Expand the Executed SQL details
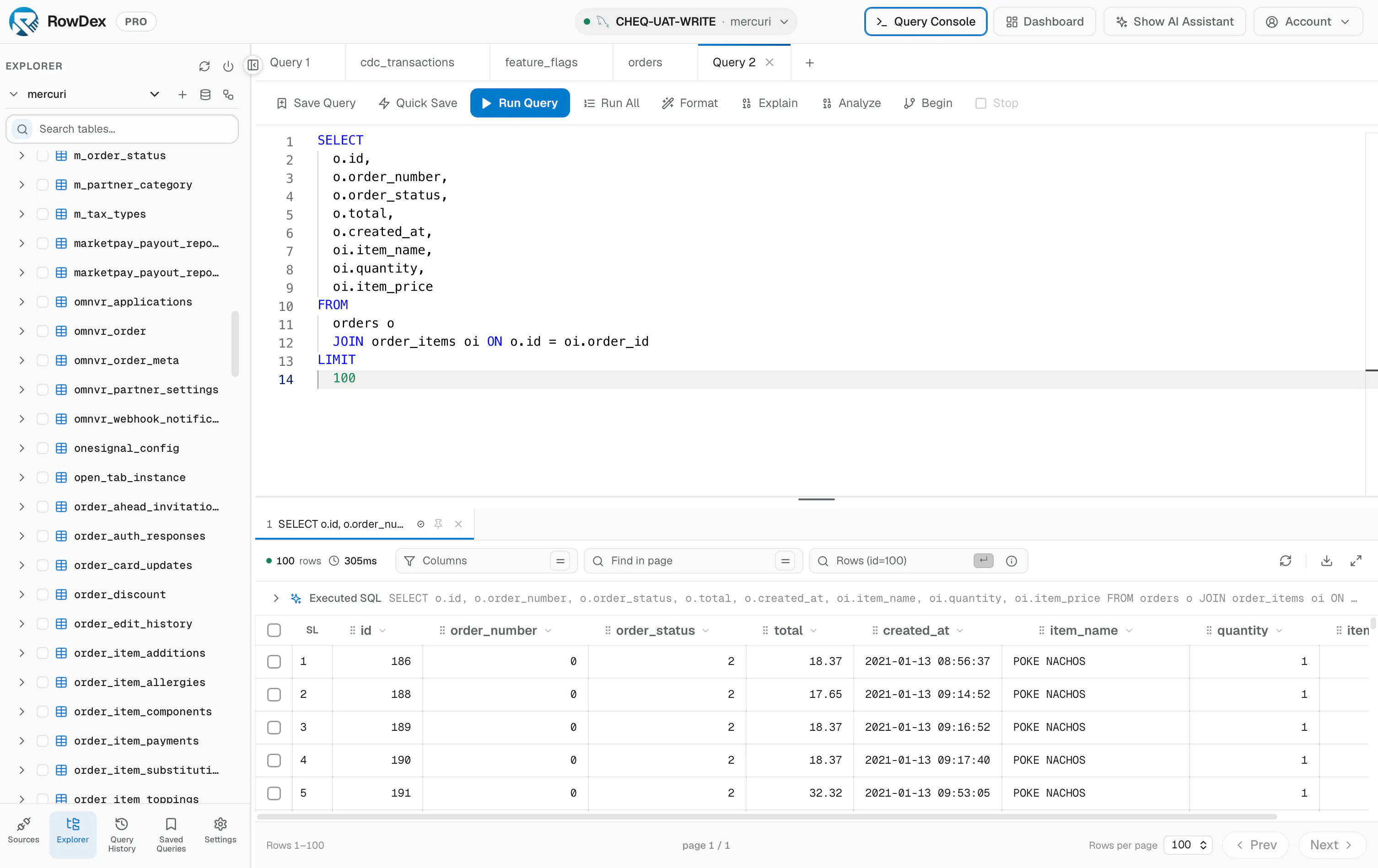1378x868 pixels. (276, 598)
